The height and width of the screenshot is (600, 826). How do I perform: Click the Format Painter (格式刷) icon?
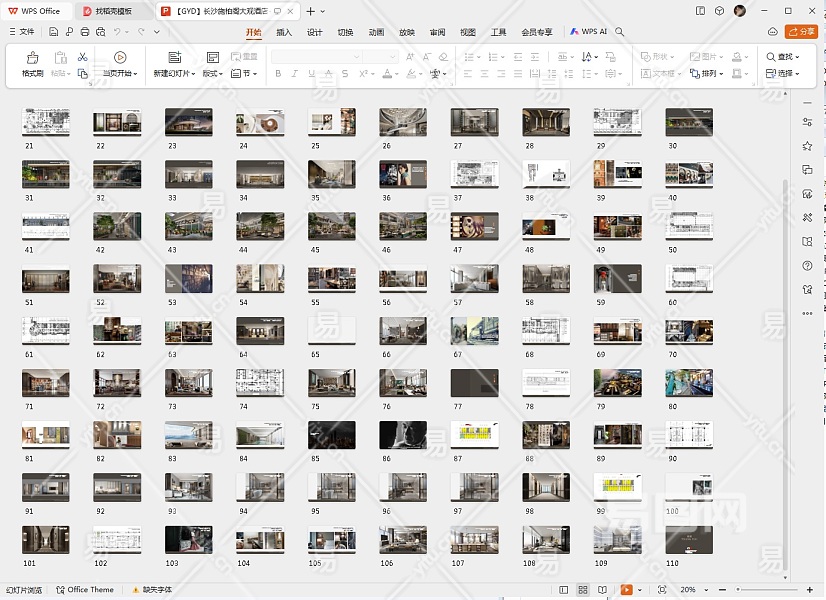32,59
